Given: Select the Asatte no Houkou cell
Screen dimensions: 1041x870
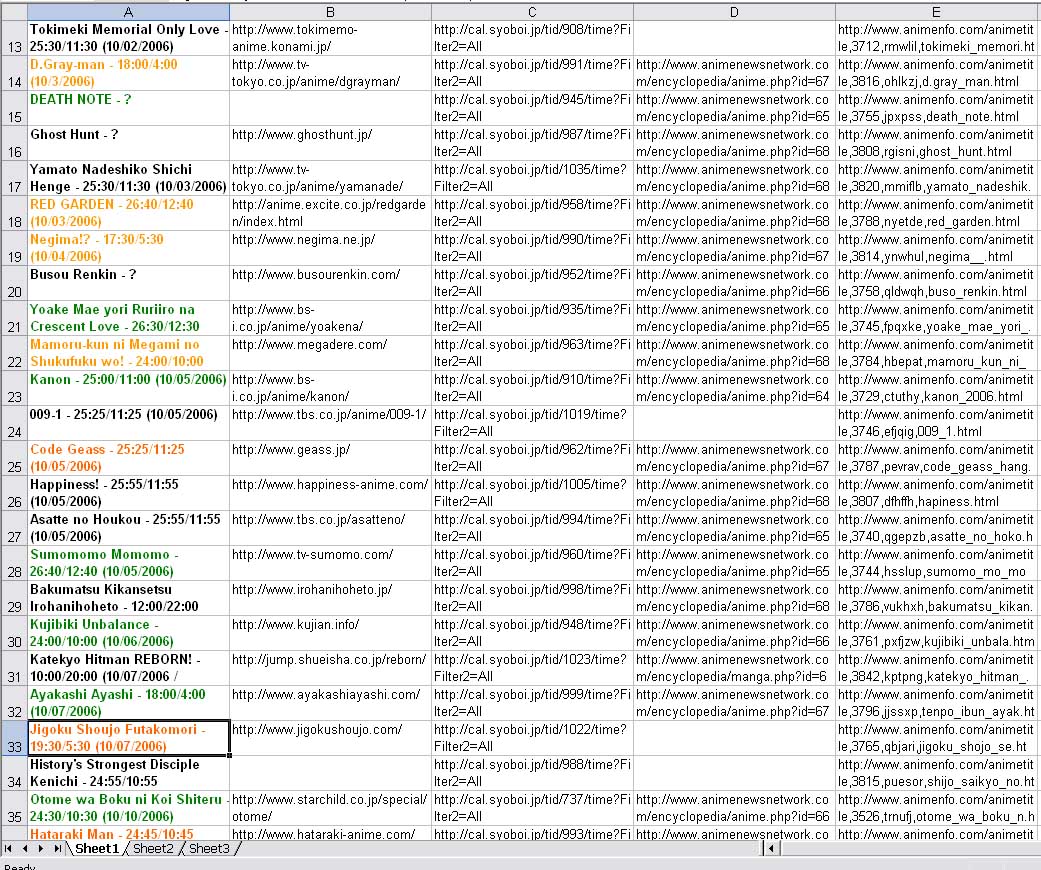Looking at the screenshot, I should [x=128, y=528].
